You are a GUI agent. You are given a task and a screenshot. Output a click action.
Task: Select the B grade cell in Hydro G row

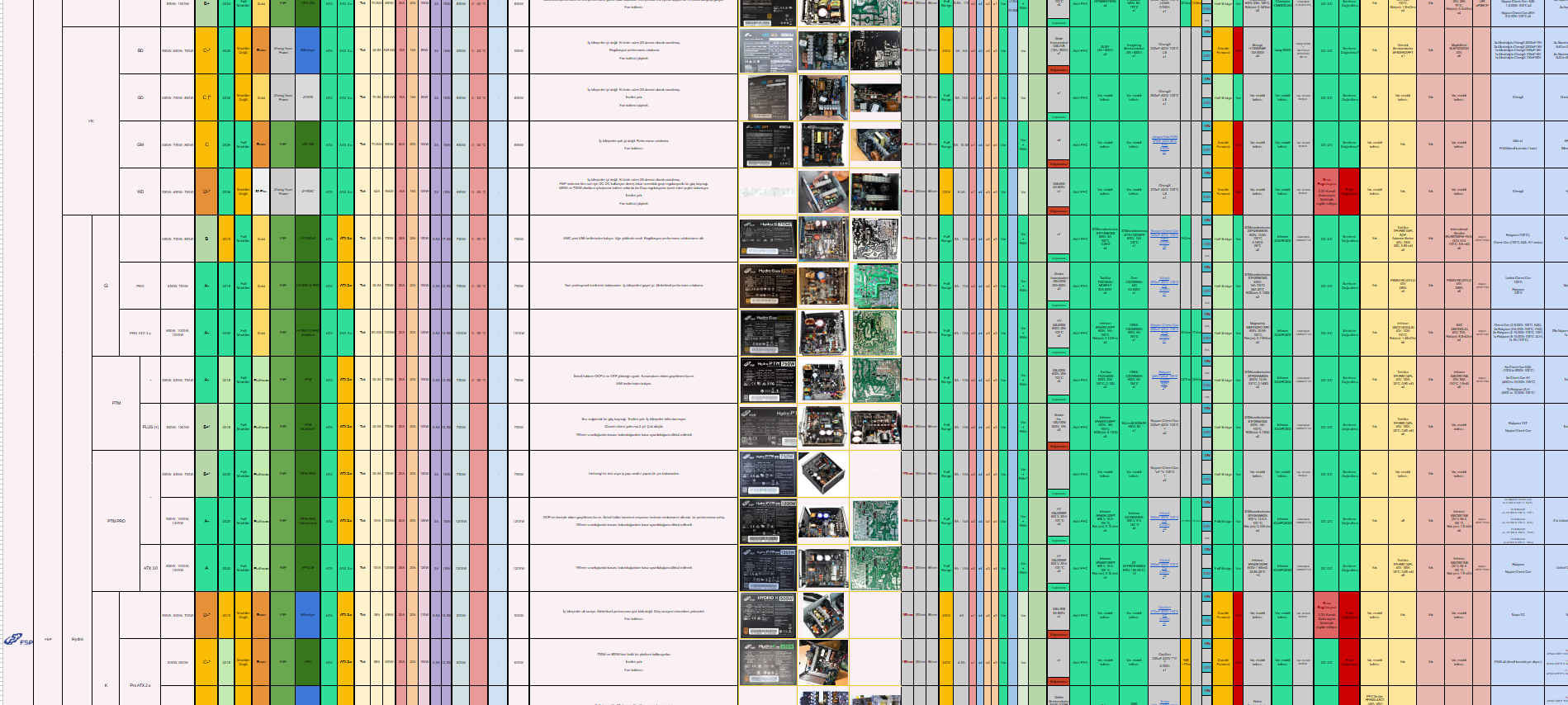pos(206,239)
